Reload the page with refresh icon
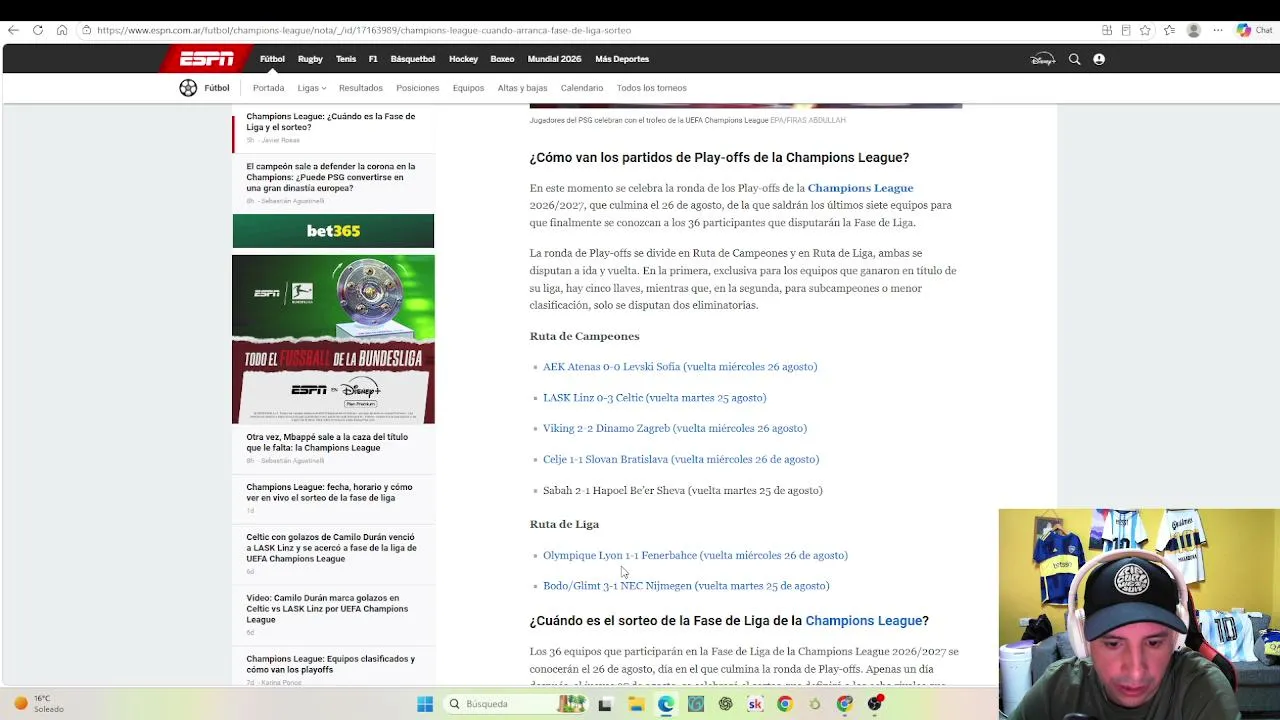Screen dimensions: 1280x720 click(38, 30)
